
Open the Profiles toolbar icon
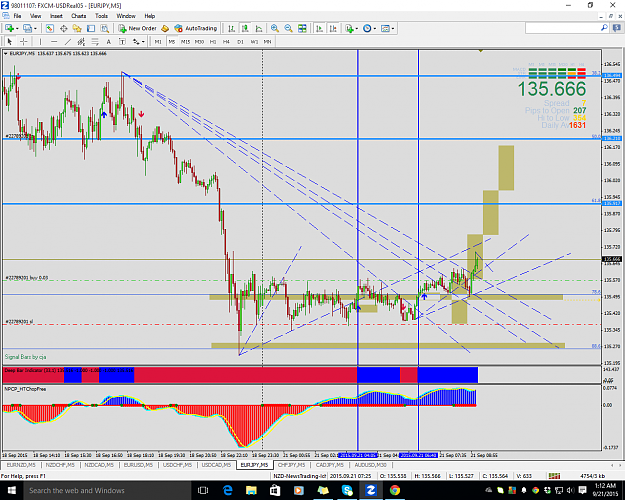tap(27, 28)
